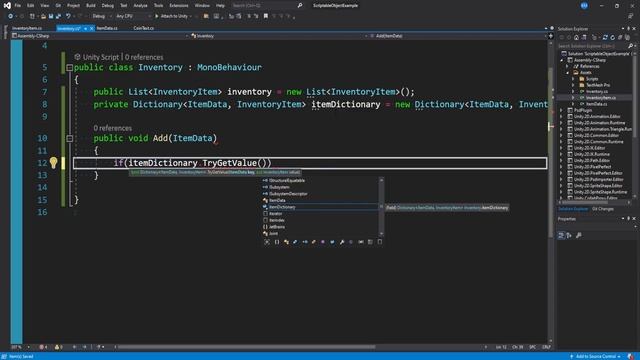The width and height of the screenshot is (640, 360).
Task: Switch to the ItemData.cs tab
Action: [x=107, y=28]
